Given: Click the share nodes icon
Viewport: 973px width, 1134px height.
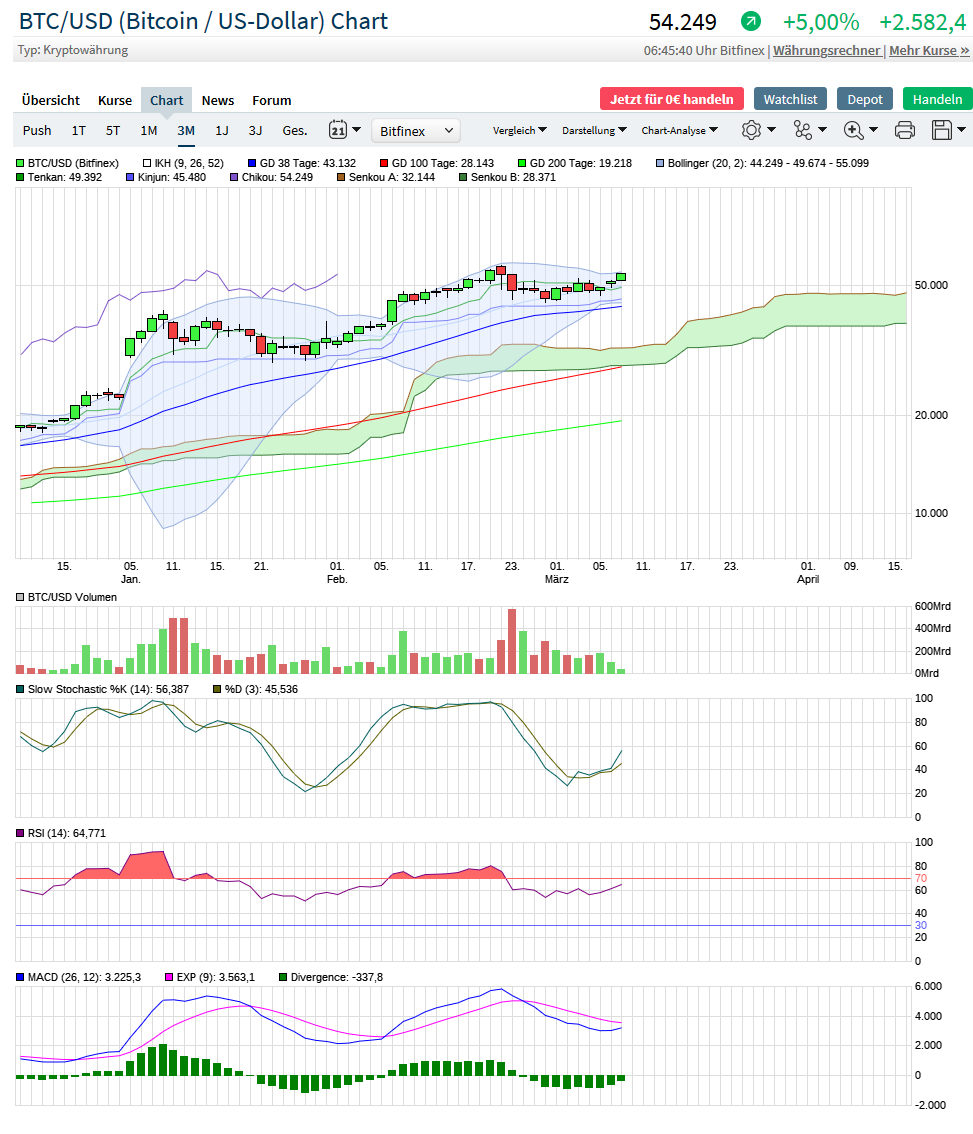Looking at the screenshot, I should tap(803, 130).
